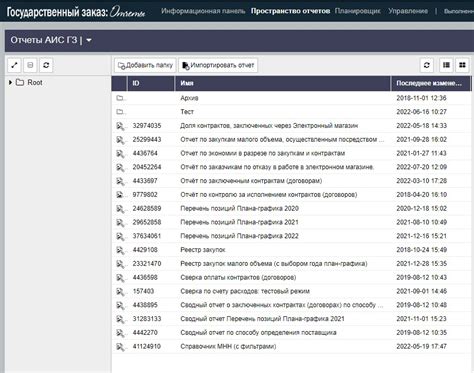
Task: Click the collapse tree icon in left panel
Action: pyautogui.click(x=30, y=65)
